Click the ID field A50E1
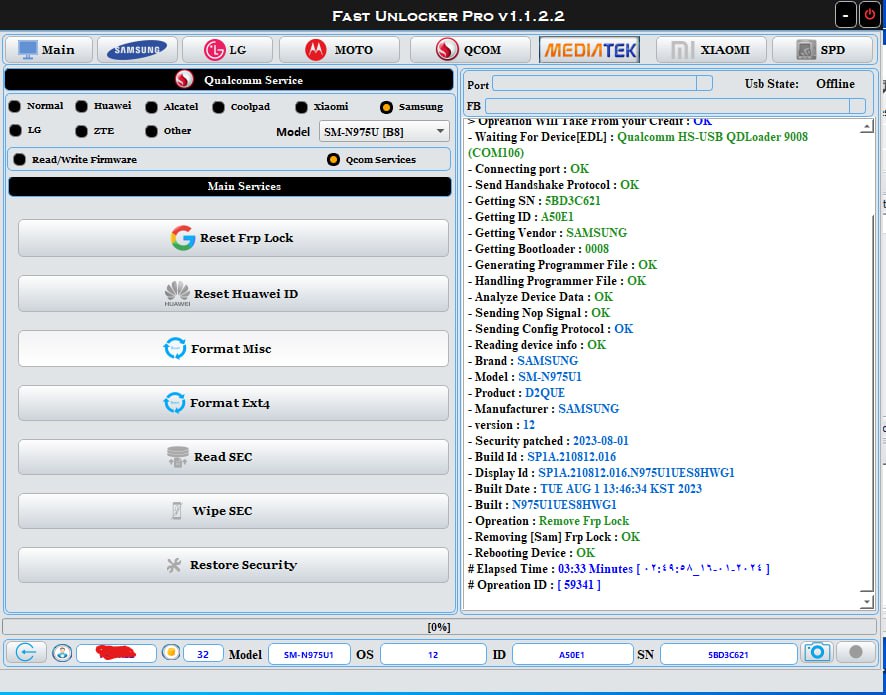 click(572, 654)
